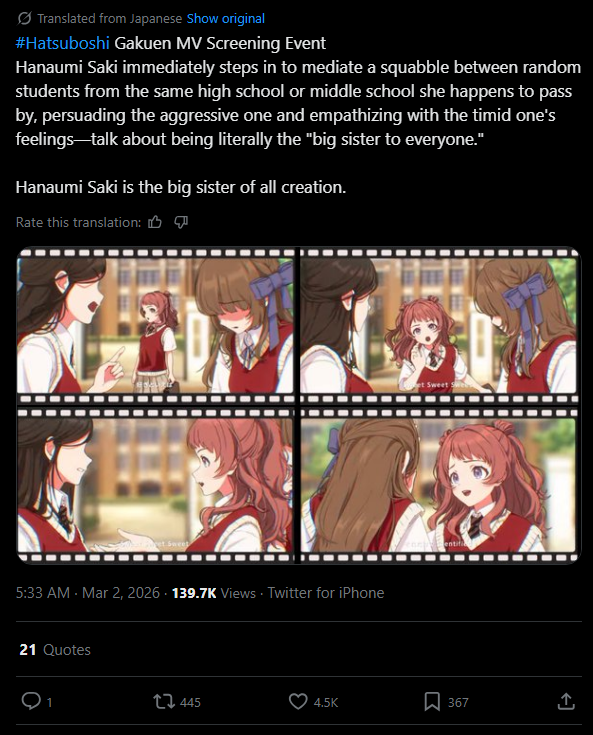Open the tweet timestamp 5:33 AM Mar 2, 2026
The width and height of the screenshot is (593, 735).
pyautogui.click(x=88, y=592)
